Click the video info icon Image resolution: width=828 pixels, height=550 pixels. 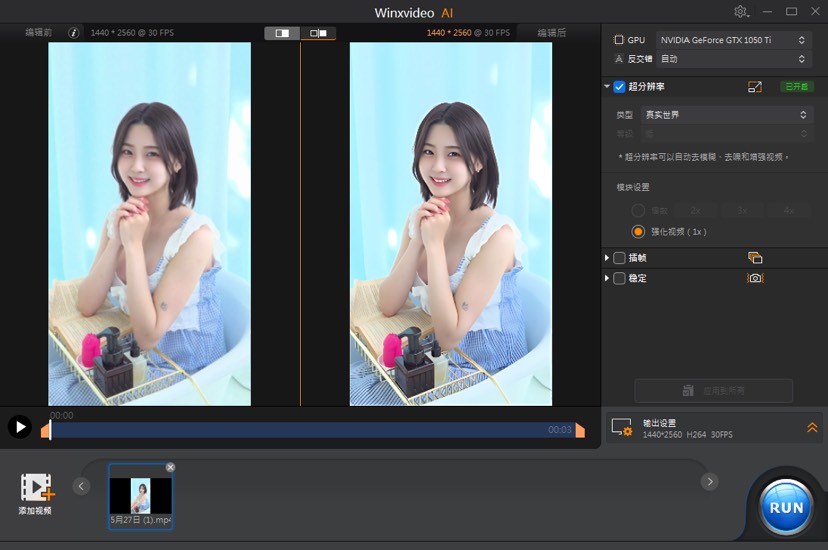74,33
